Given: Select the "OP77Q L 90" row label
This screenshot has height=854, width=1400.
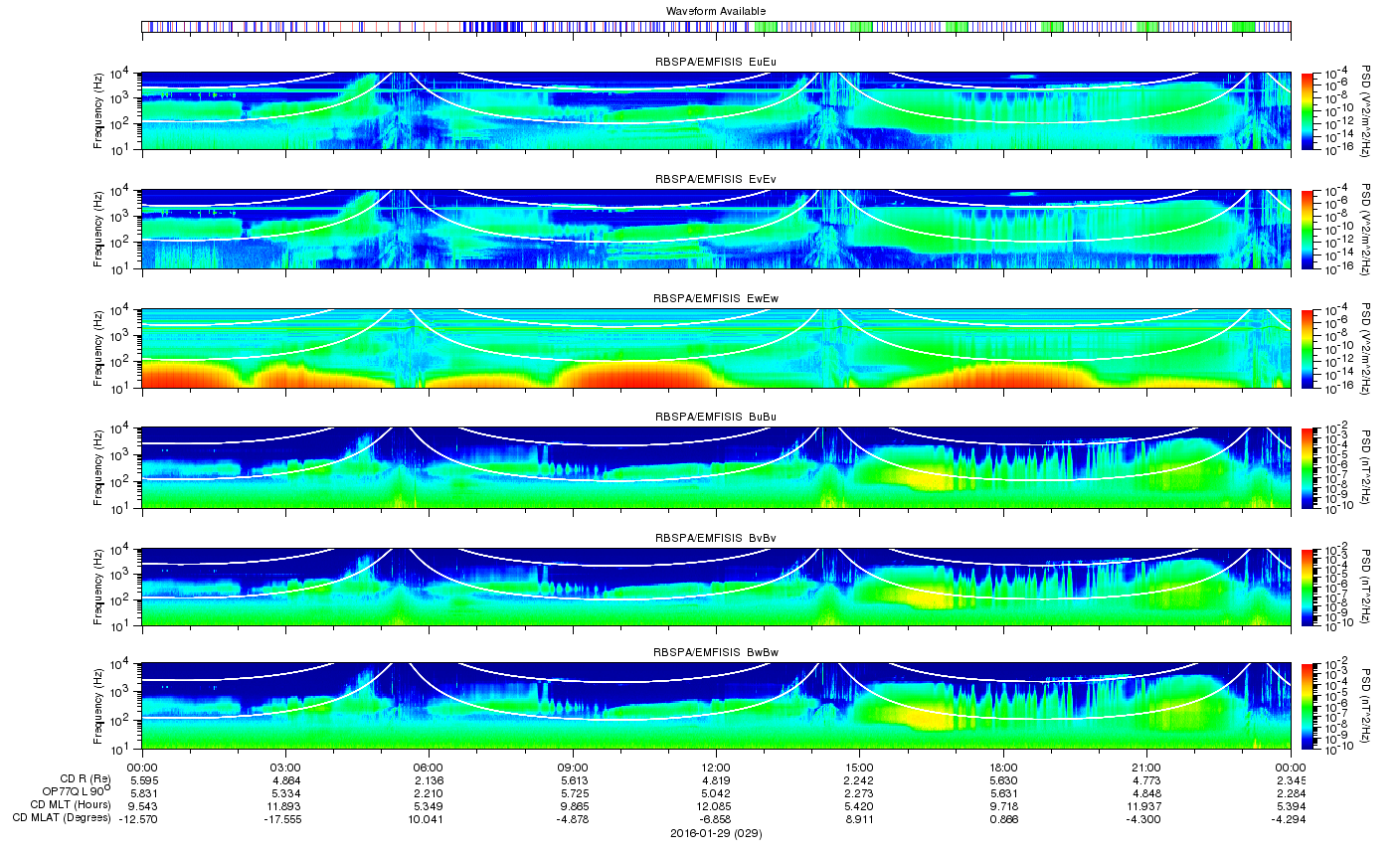Looking at the screenshot, I should [76, 791].
